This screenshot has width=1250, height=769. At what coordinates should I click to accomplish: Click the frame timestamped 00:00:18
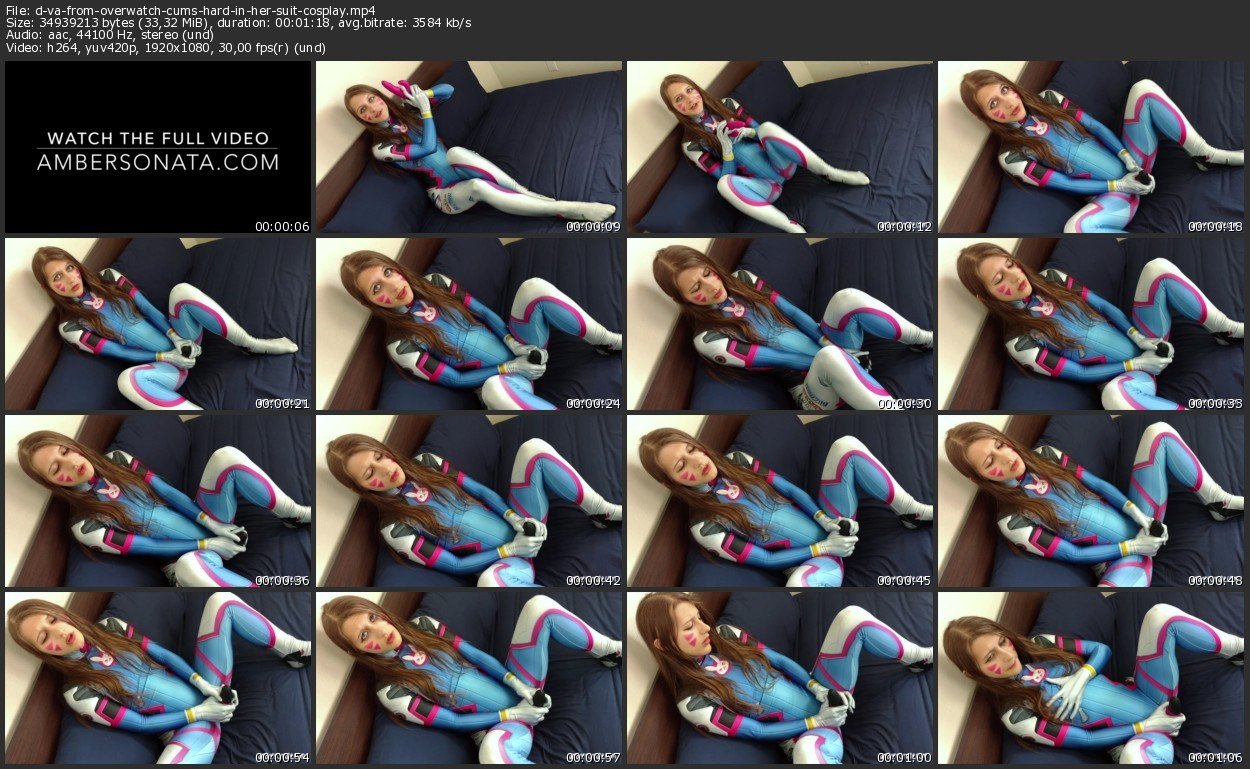[1091, 148]
